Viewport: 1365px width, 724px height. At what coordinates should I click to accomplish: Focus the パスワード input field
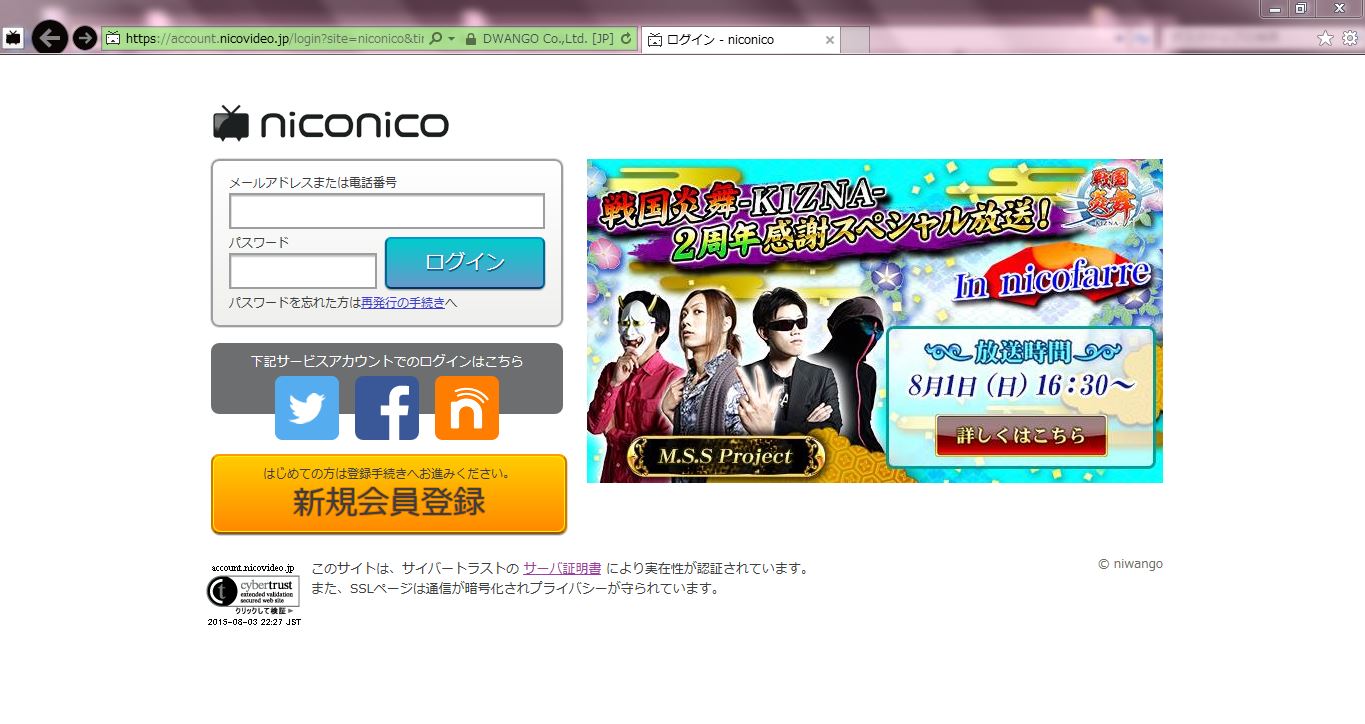303,271
